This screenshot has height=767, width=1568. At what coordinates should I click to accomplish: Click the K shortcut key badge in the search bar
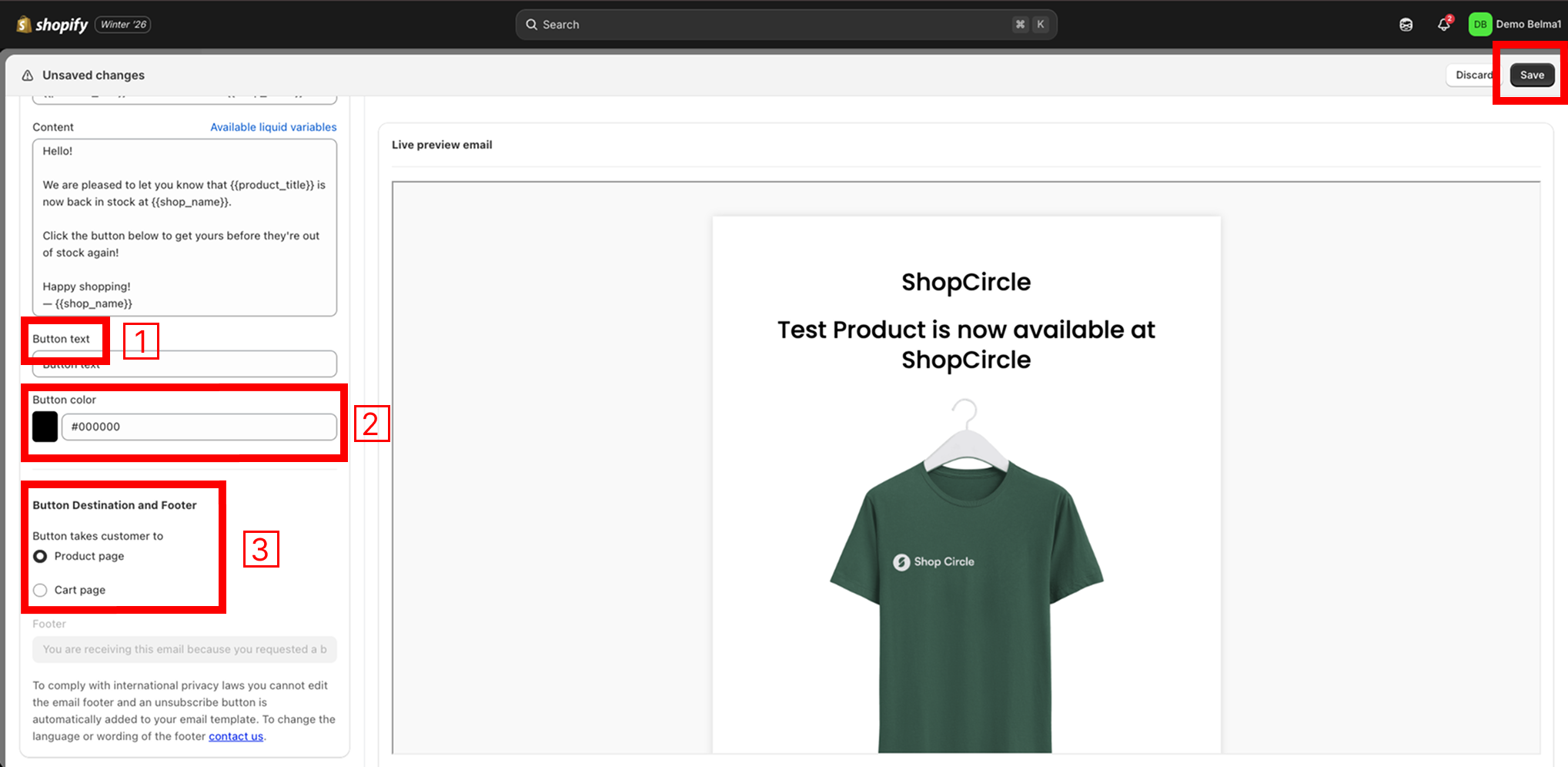[x=1040, y=25]
